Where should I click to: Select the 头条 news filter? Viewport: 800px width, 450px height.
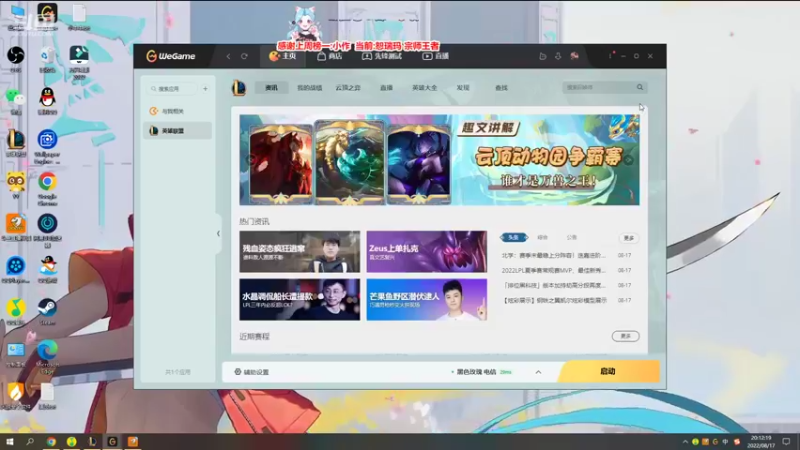click(514, 237)
